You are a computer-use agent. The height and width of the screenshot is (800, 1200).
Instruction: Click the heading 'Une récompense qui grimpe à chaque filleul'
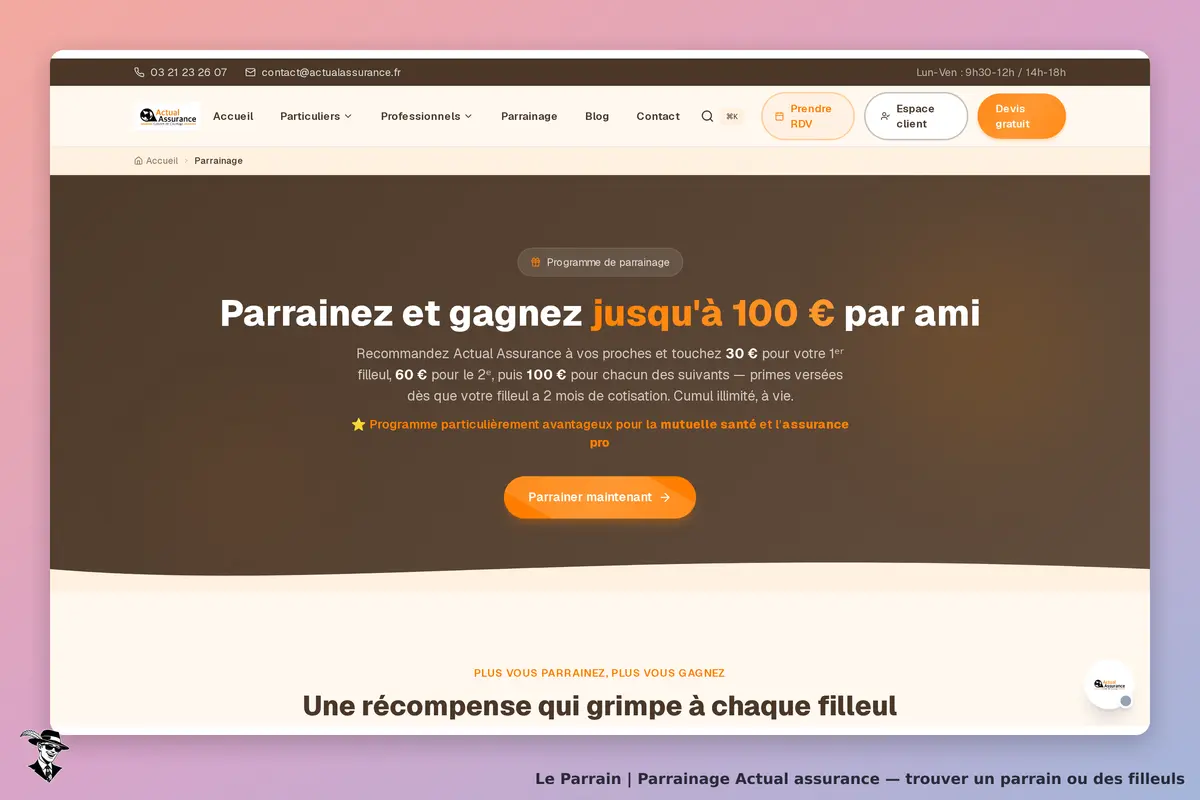coord(600,706)
